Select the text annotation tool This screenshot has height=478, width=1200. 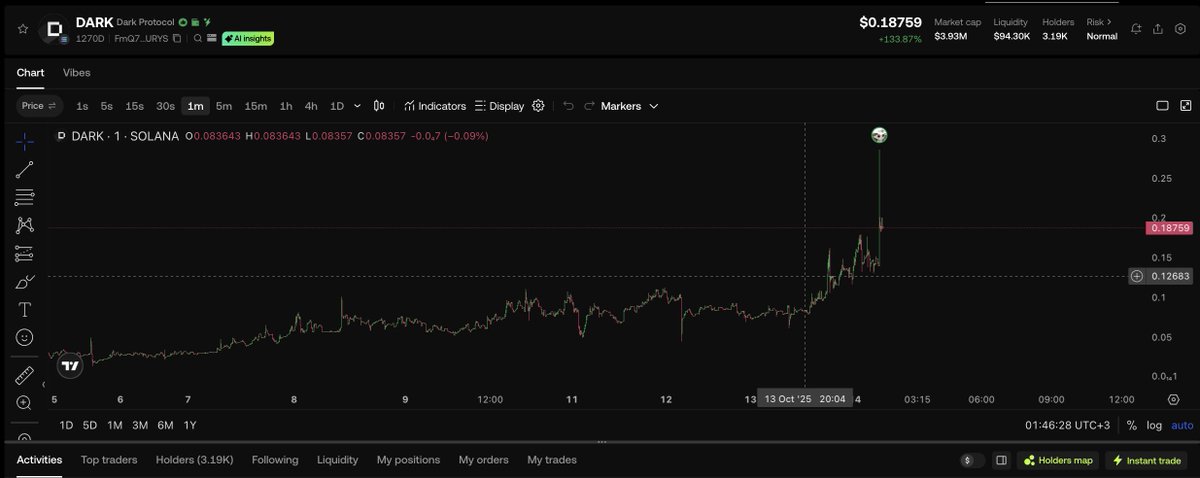click(25, 310)
